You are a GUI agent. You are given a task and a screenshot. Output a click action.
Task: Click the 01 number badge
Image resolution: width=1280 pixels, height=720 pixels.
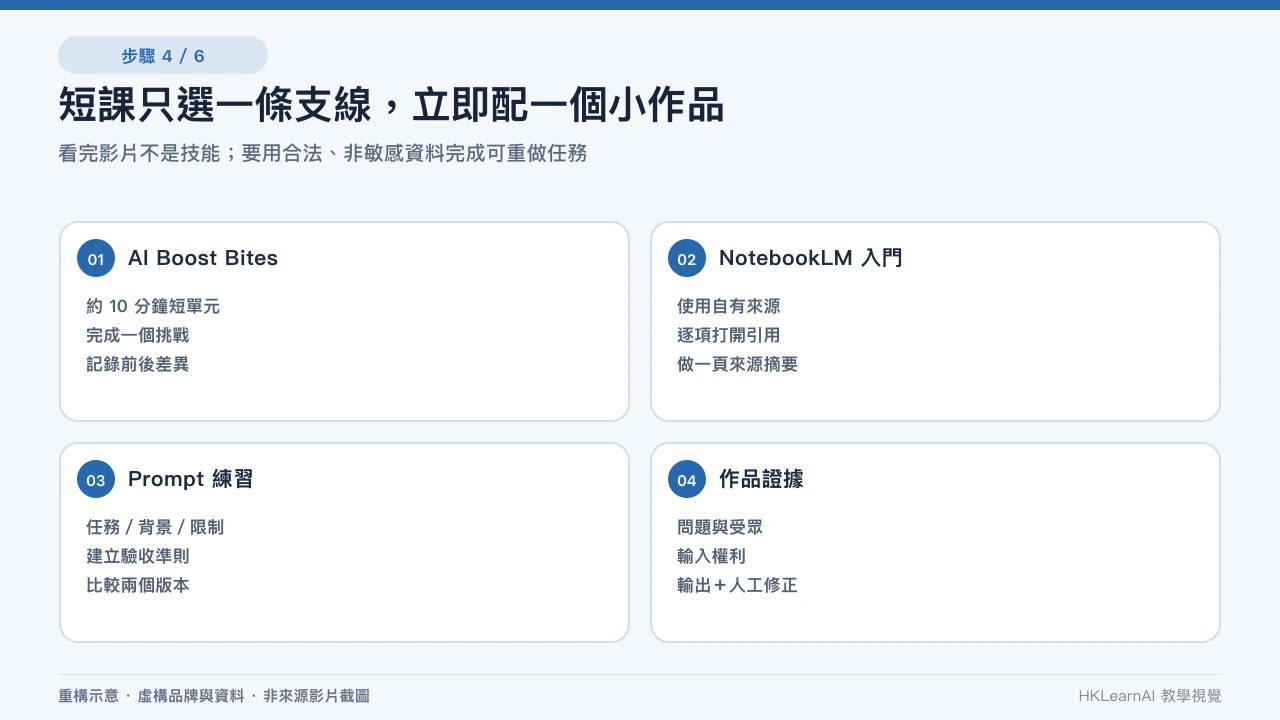pos(96,259)
